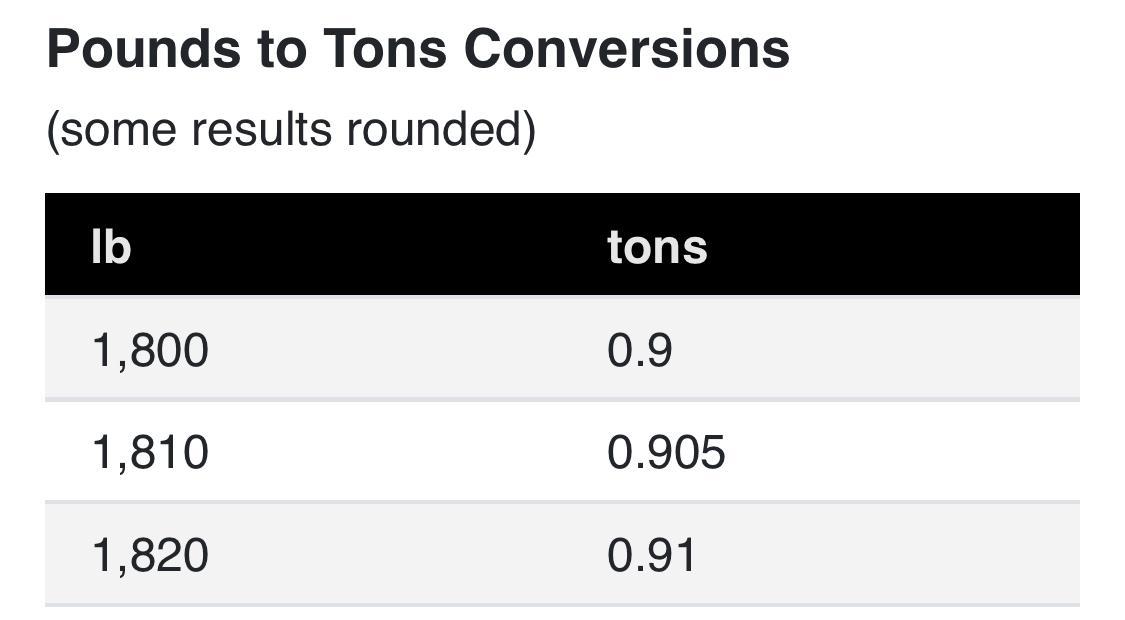1125x620 pixels.
Task: Click the 0.905 tons value
Action: [666, 452]
